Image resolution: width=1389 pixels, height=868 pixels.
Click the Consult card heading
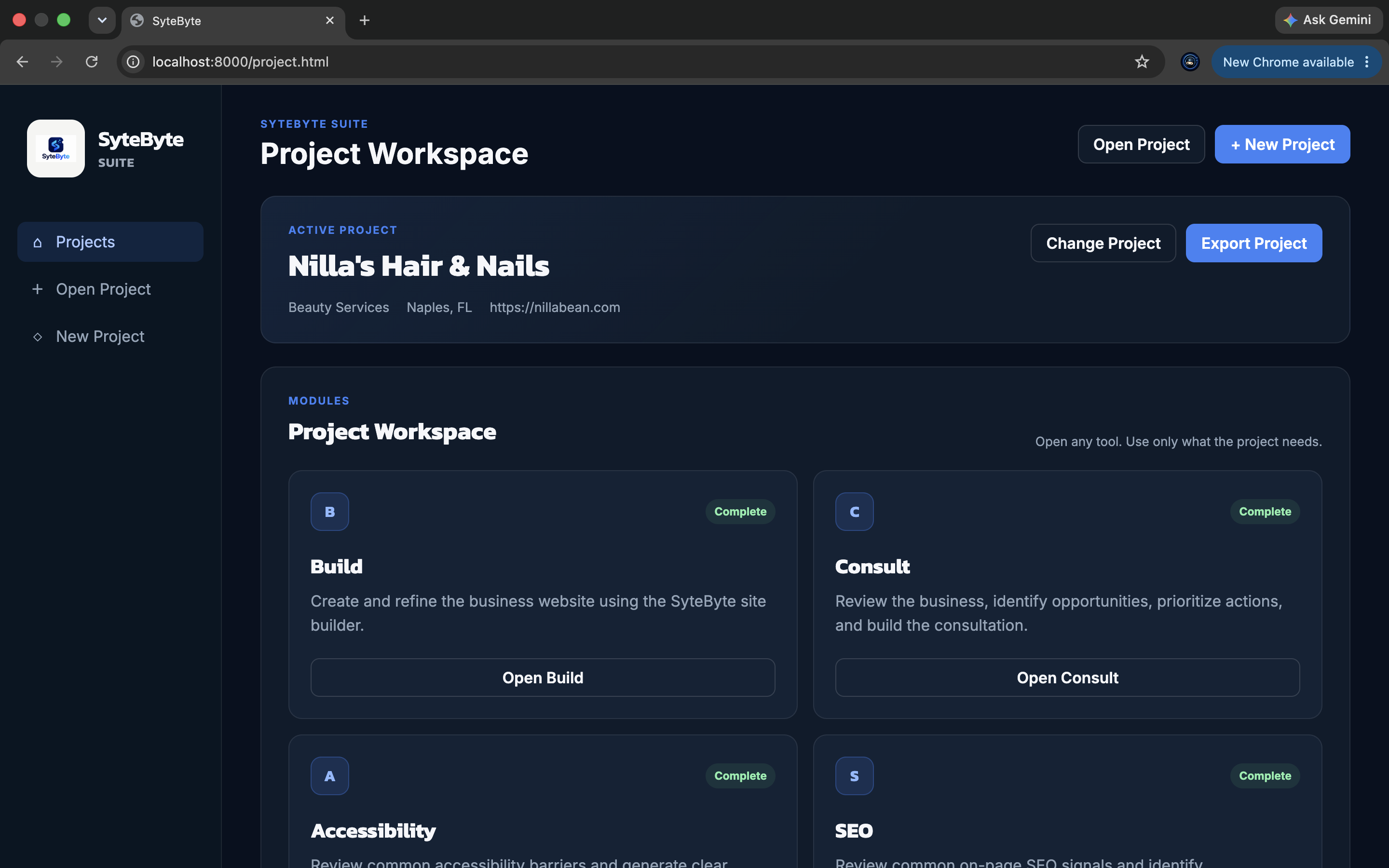(x=872, y=567)
